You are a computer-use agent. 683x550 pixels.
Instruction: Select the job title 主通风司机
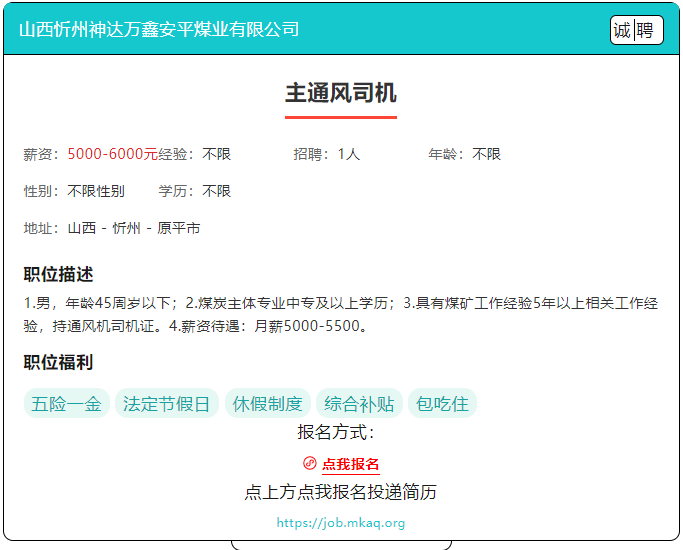click(341, 93)
